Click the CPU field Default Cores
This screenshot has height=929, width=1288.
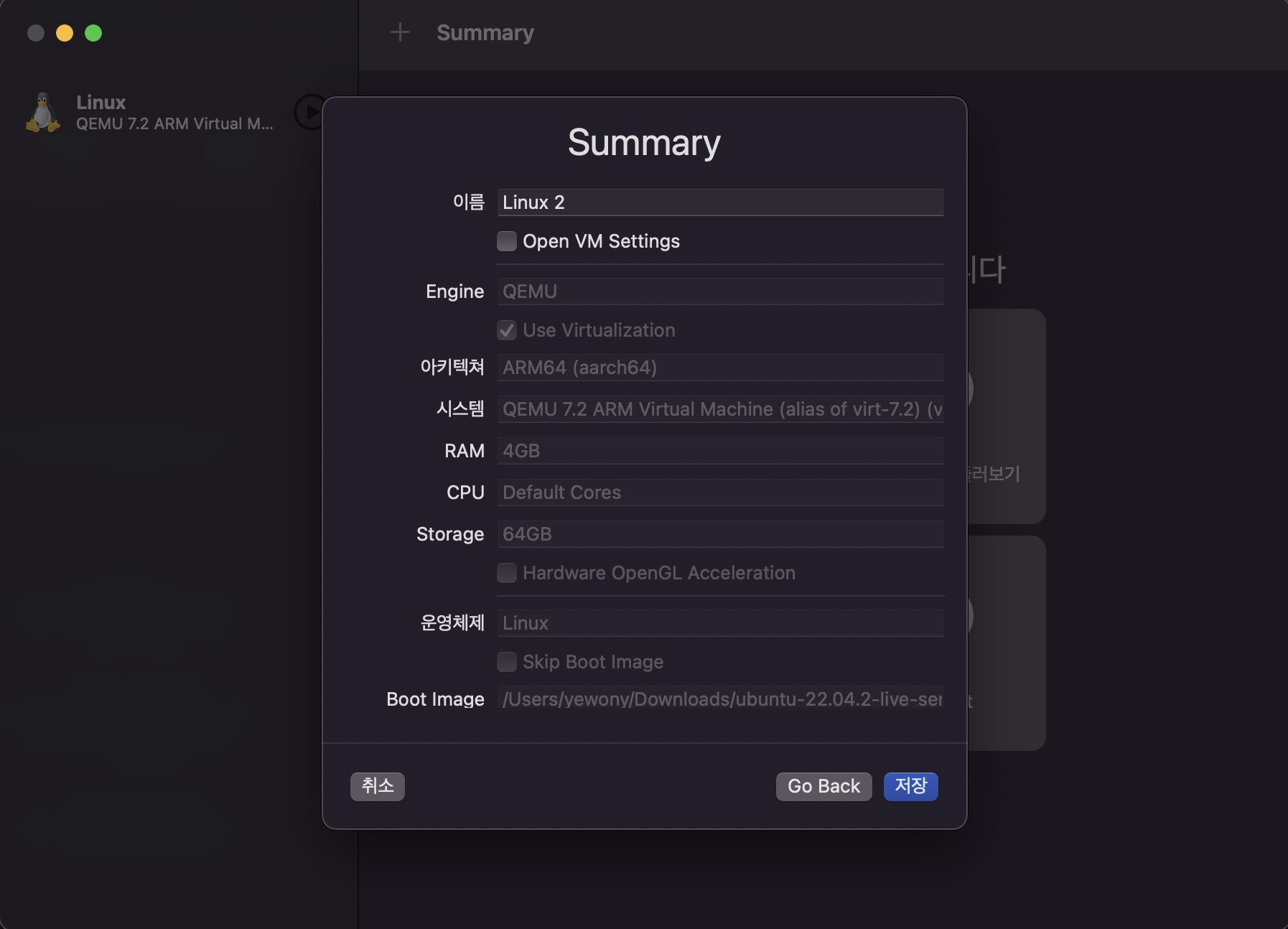click(x=720, y=492)
